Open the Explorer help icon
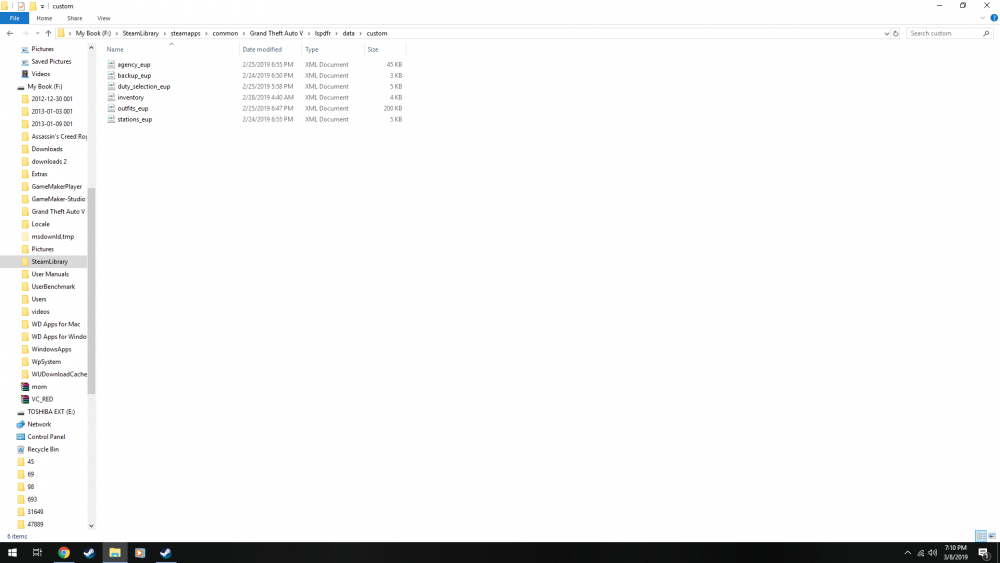The width and height of the screenshot is (1000, 563). pos(994,18)
